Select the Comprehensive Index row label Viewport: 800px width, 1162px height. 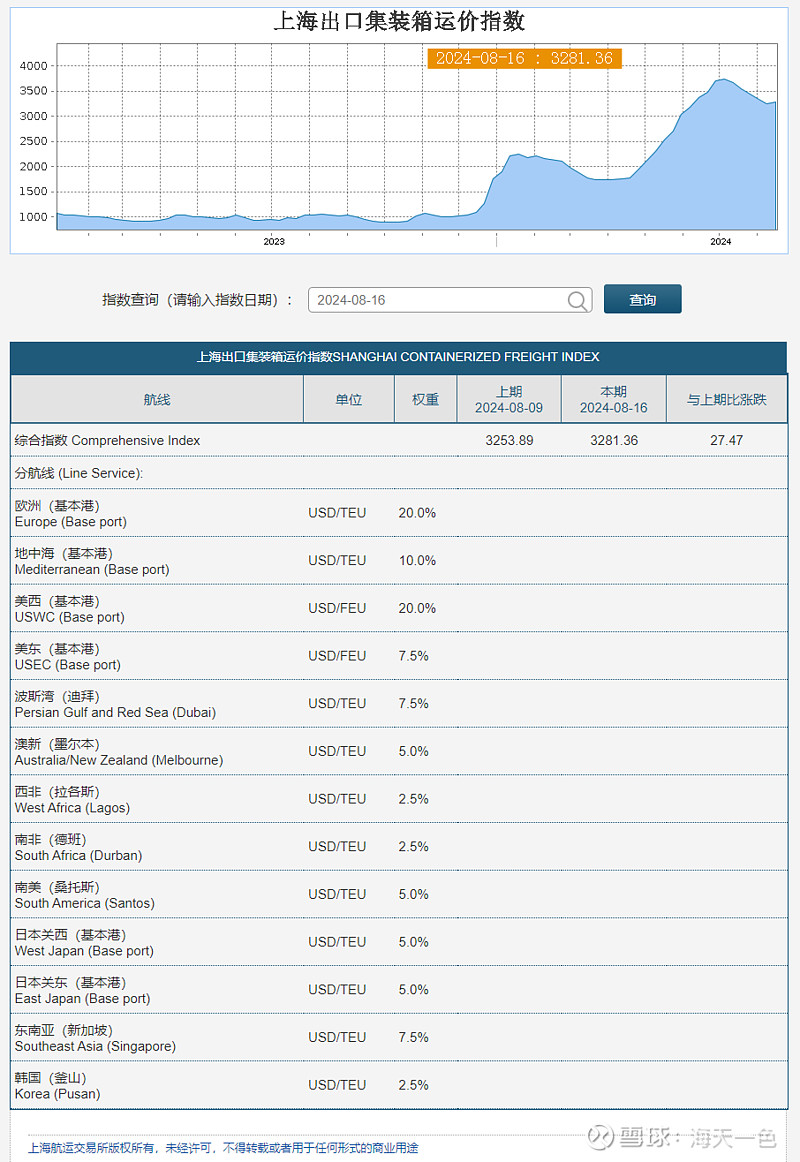coord(108,440)
